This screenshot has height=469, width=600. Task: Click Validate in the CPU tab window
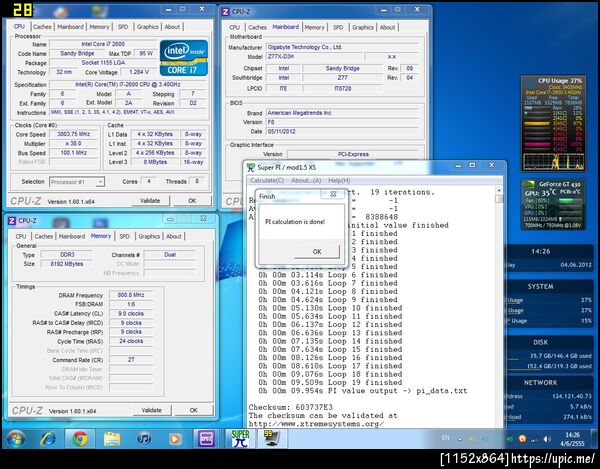(149, 200)
